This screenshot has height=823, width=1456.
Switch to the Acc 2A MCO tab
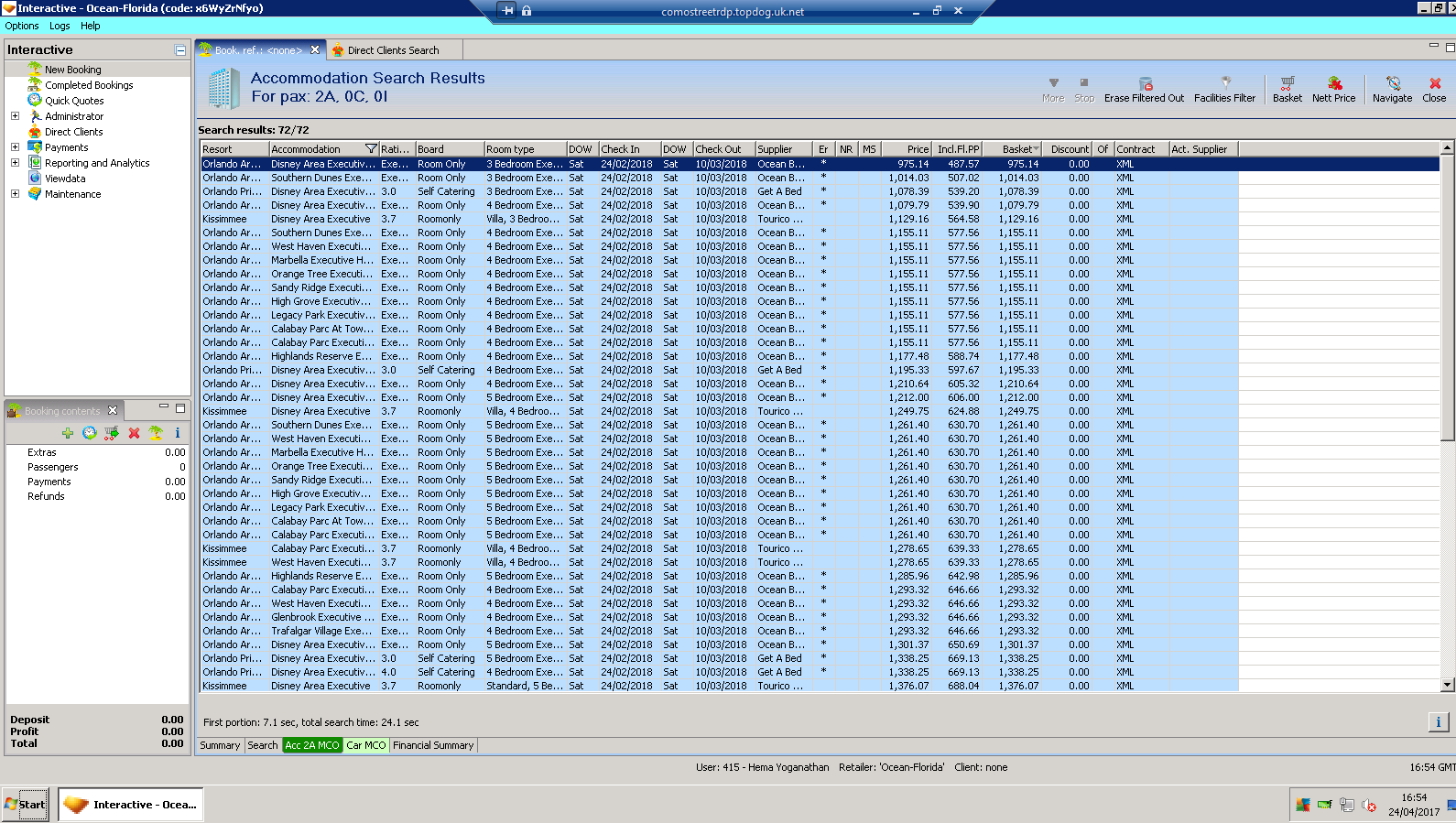(312, 745)
